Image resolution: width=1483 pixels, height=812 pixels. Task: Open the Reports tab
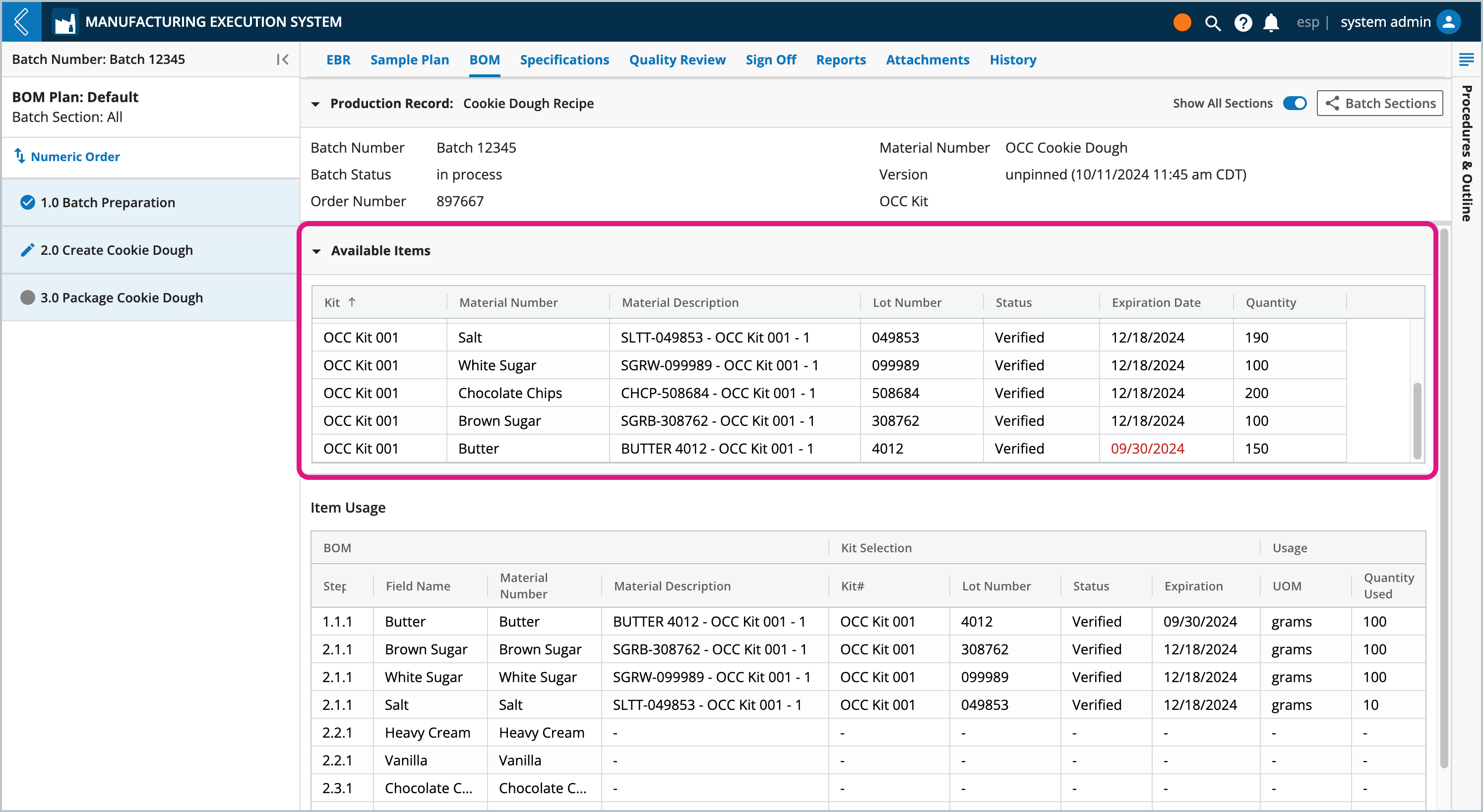[x=841, y=59]
